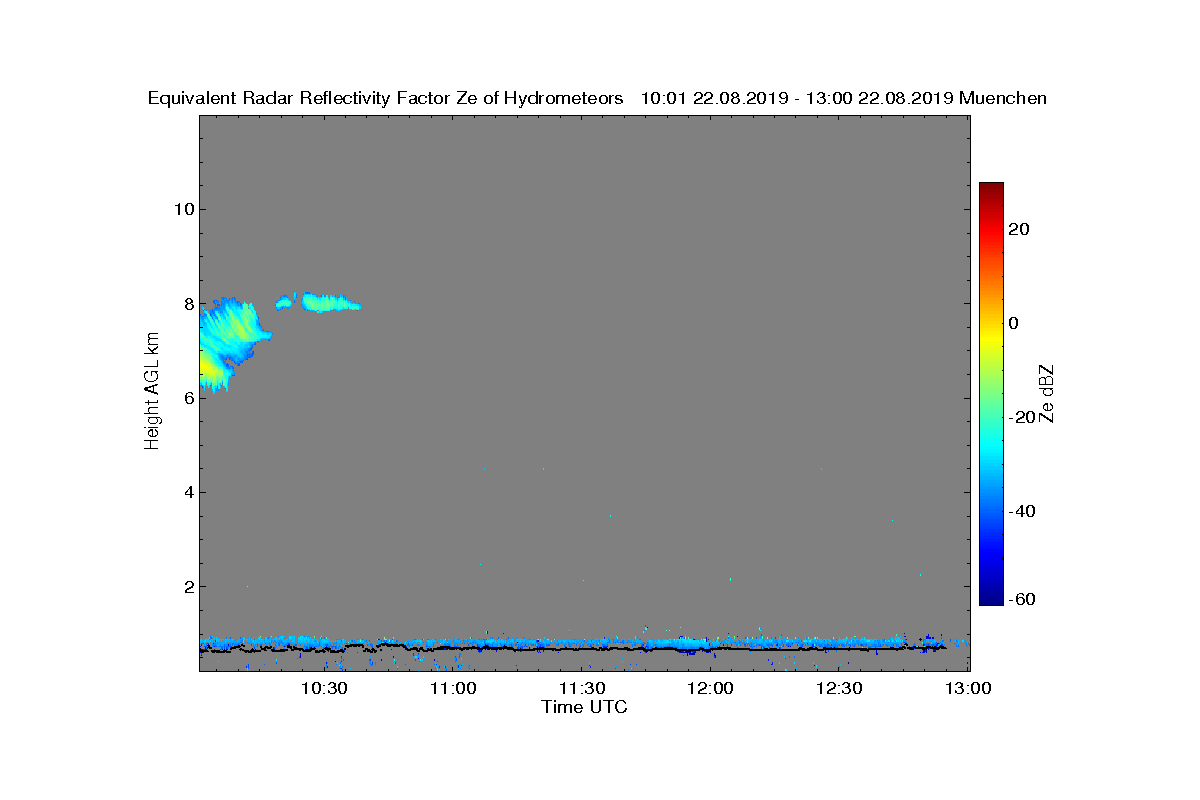Click the colorbar tick label '-40'
The image size is (1200, 800).
(1022, 511)
